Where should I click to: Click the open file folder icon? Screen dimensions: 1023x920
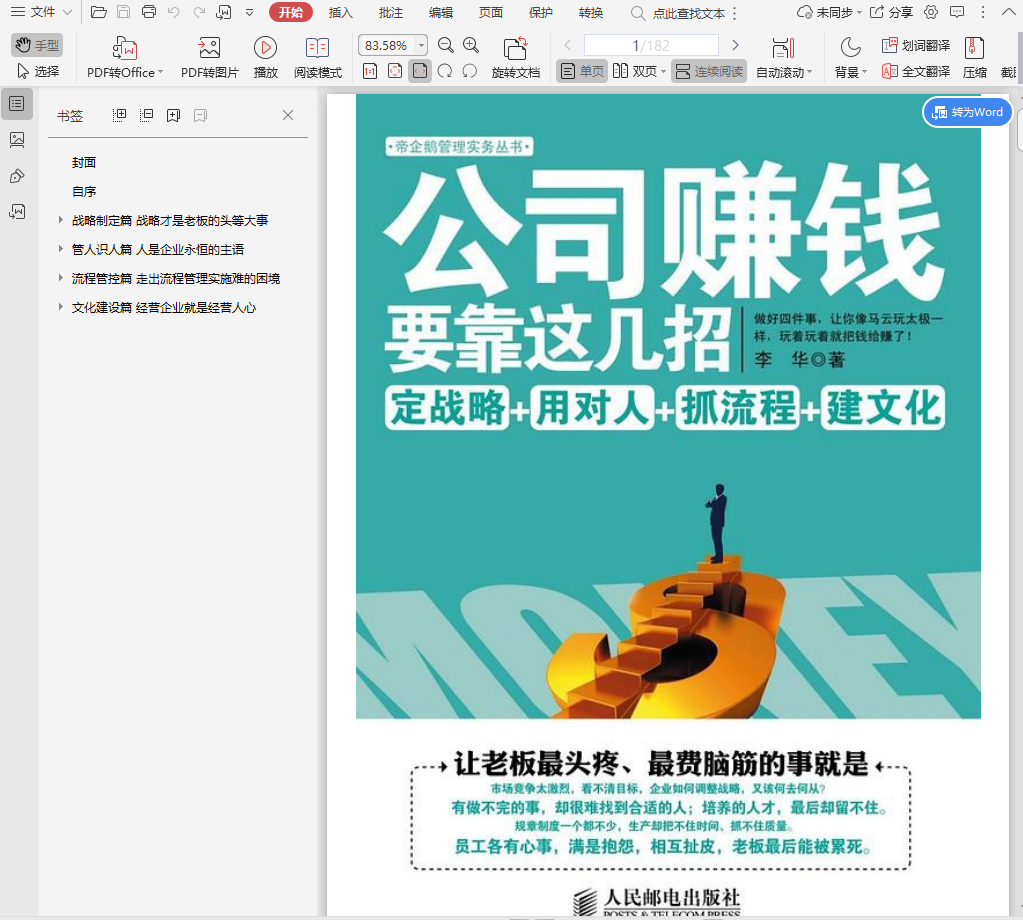[99, 12]
